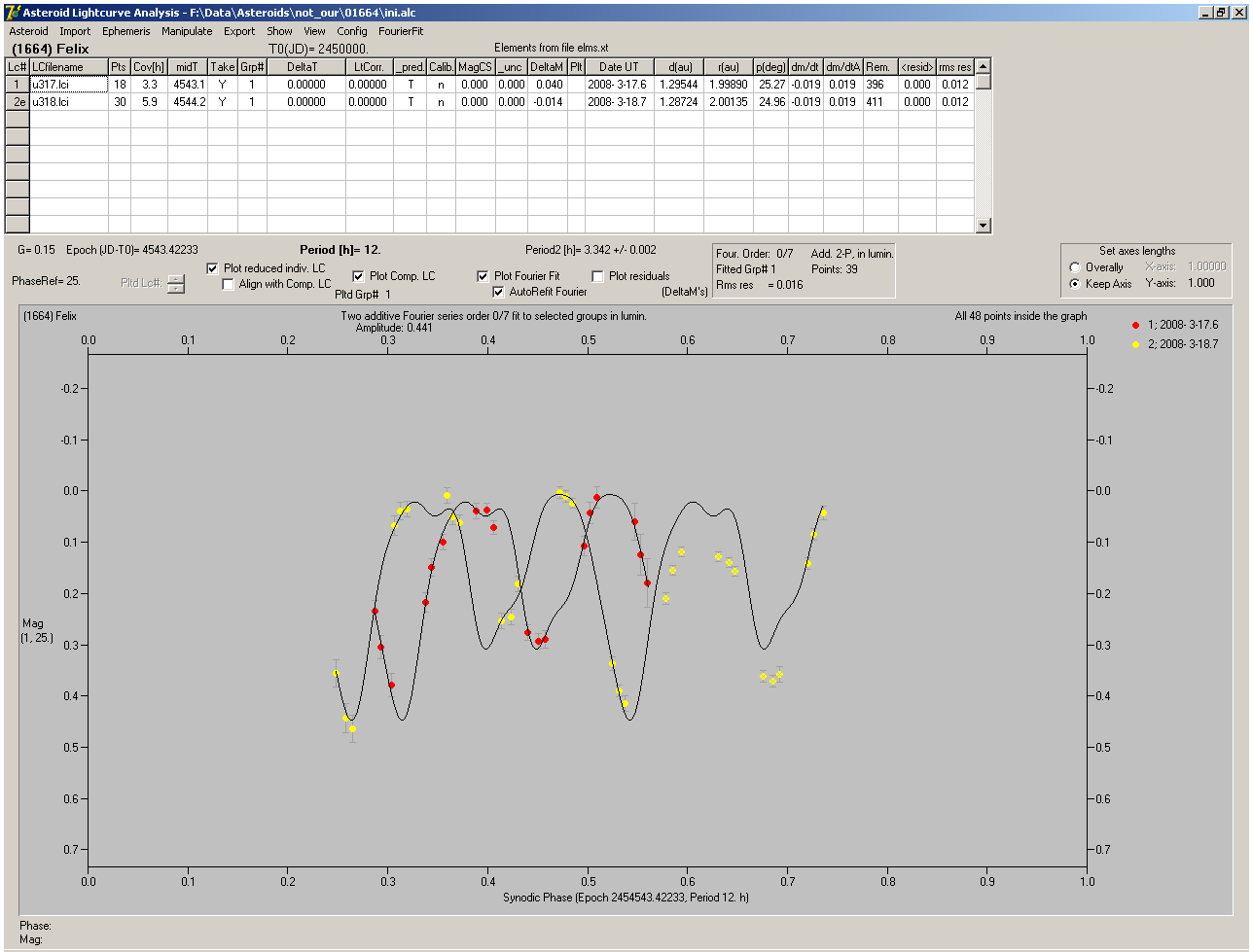
Task: Click the DeltaM cell 0.040
Action: [549, 85]
